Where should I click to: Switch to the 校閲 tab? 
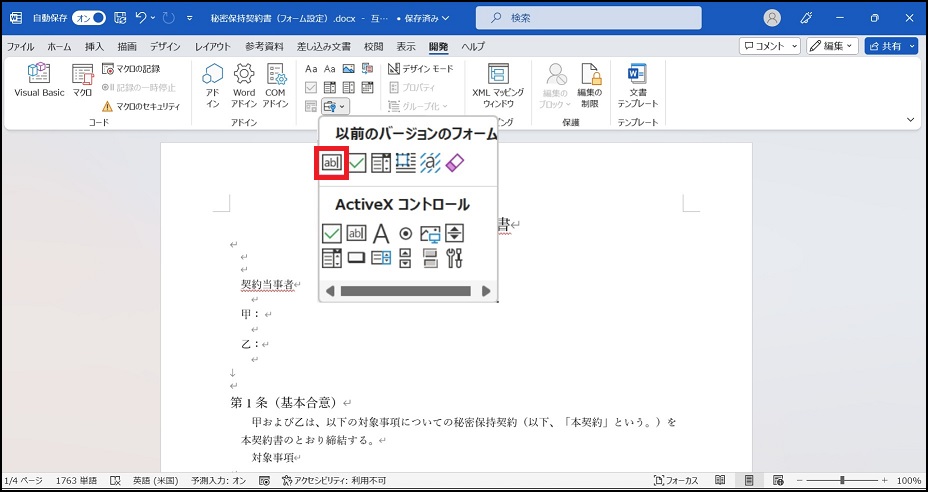point(373,47)
